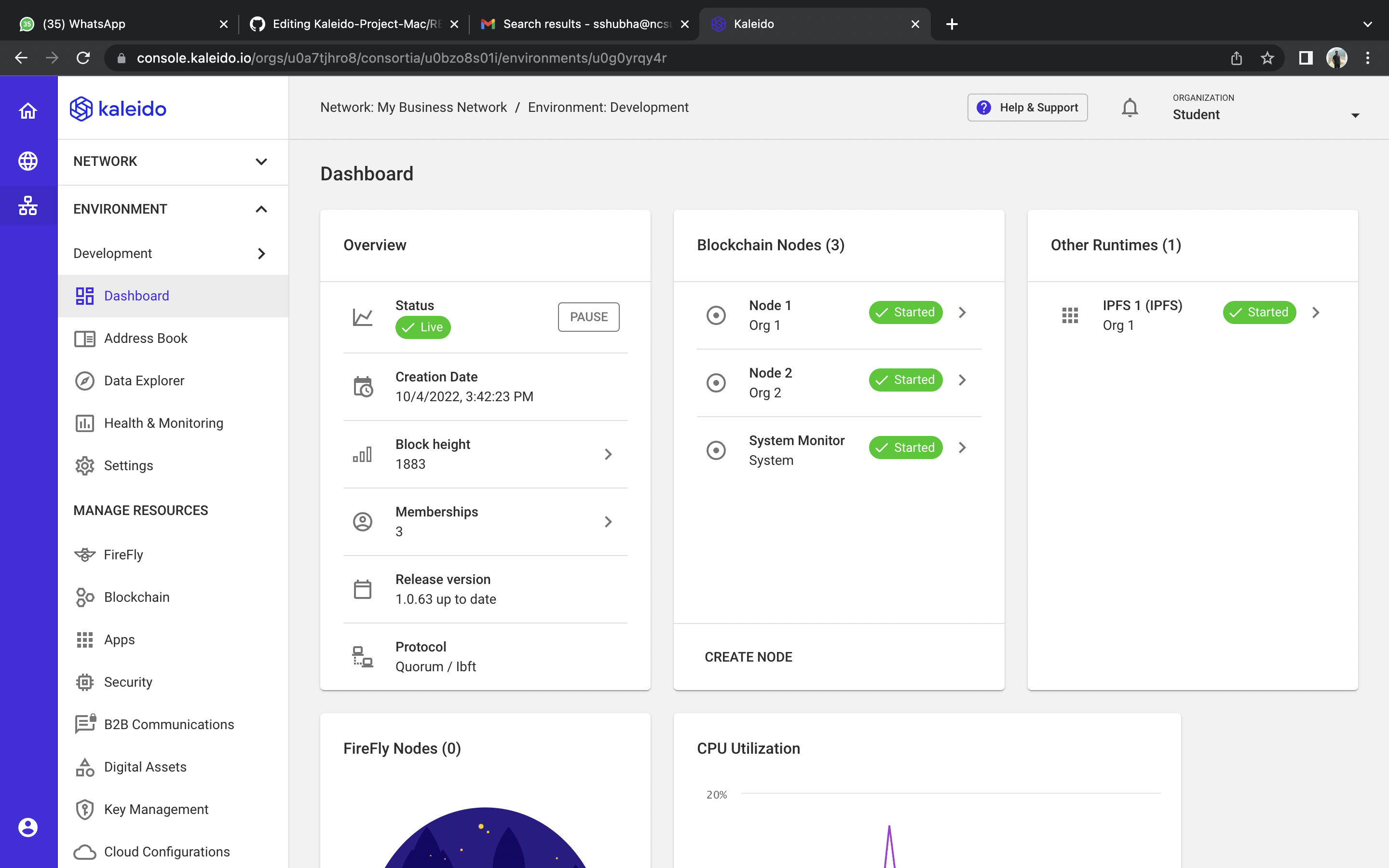This screenshot has width=1389, height=868.
Task: Open Data Explorer
Action: point(173,380)
